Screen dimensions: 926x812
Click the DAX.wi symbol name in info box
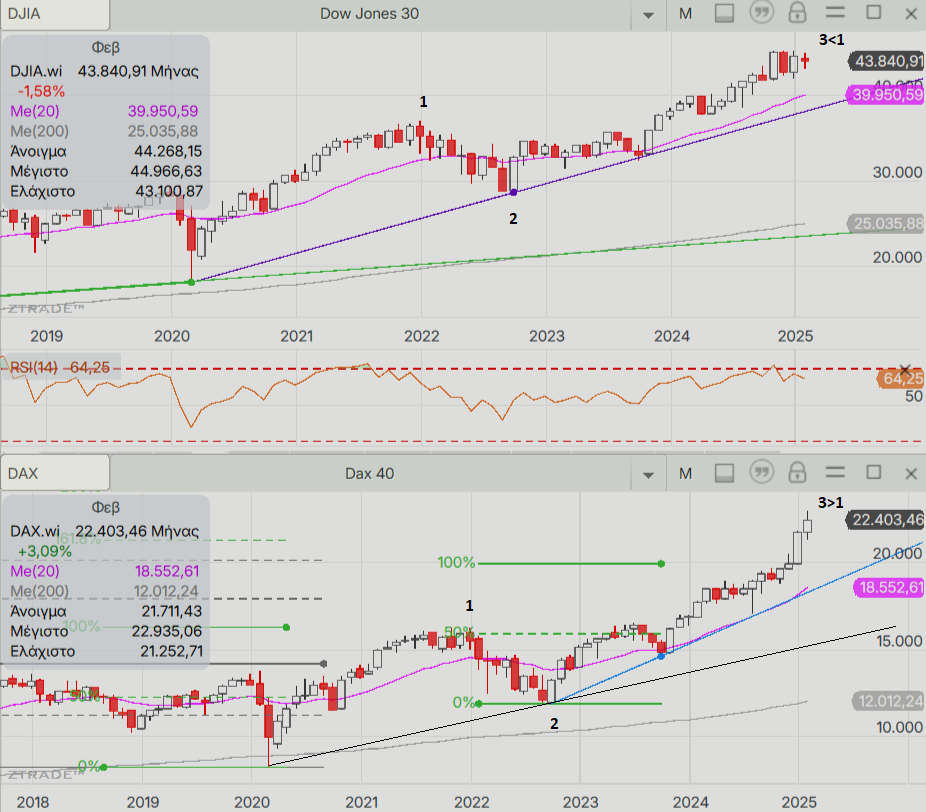[35, 531]
